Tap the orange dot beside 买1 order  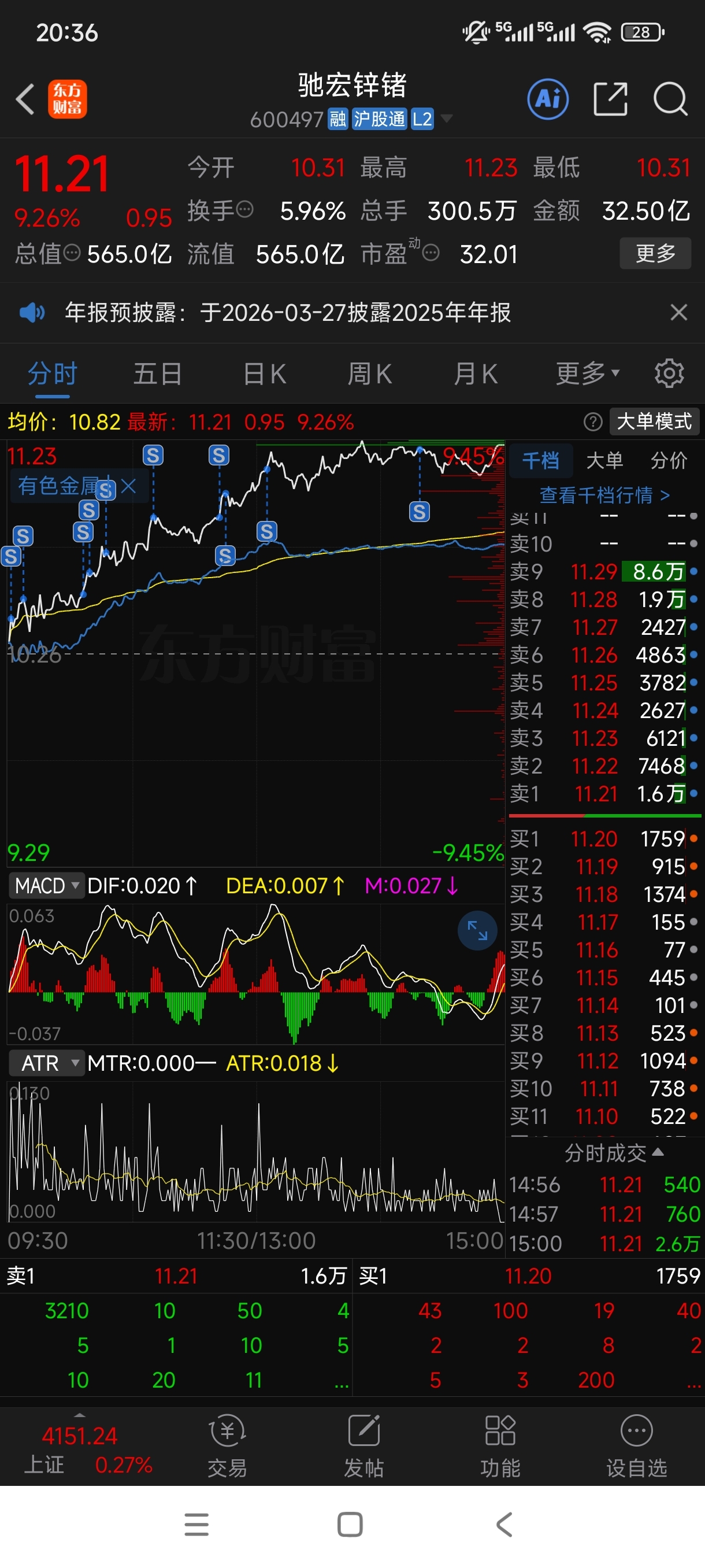(693, 839)
